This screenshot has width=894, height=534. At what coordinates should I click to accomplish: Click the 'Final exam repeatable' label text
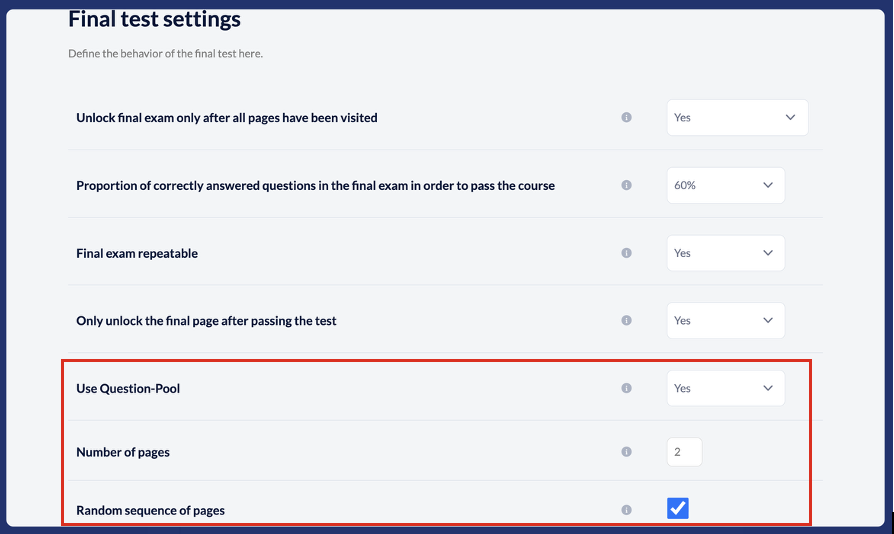[137, 253]
